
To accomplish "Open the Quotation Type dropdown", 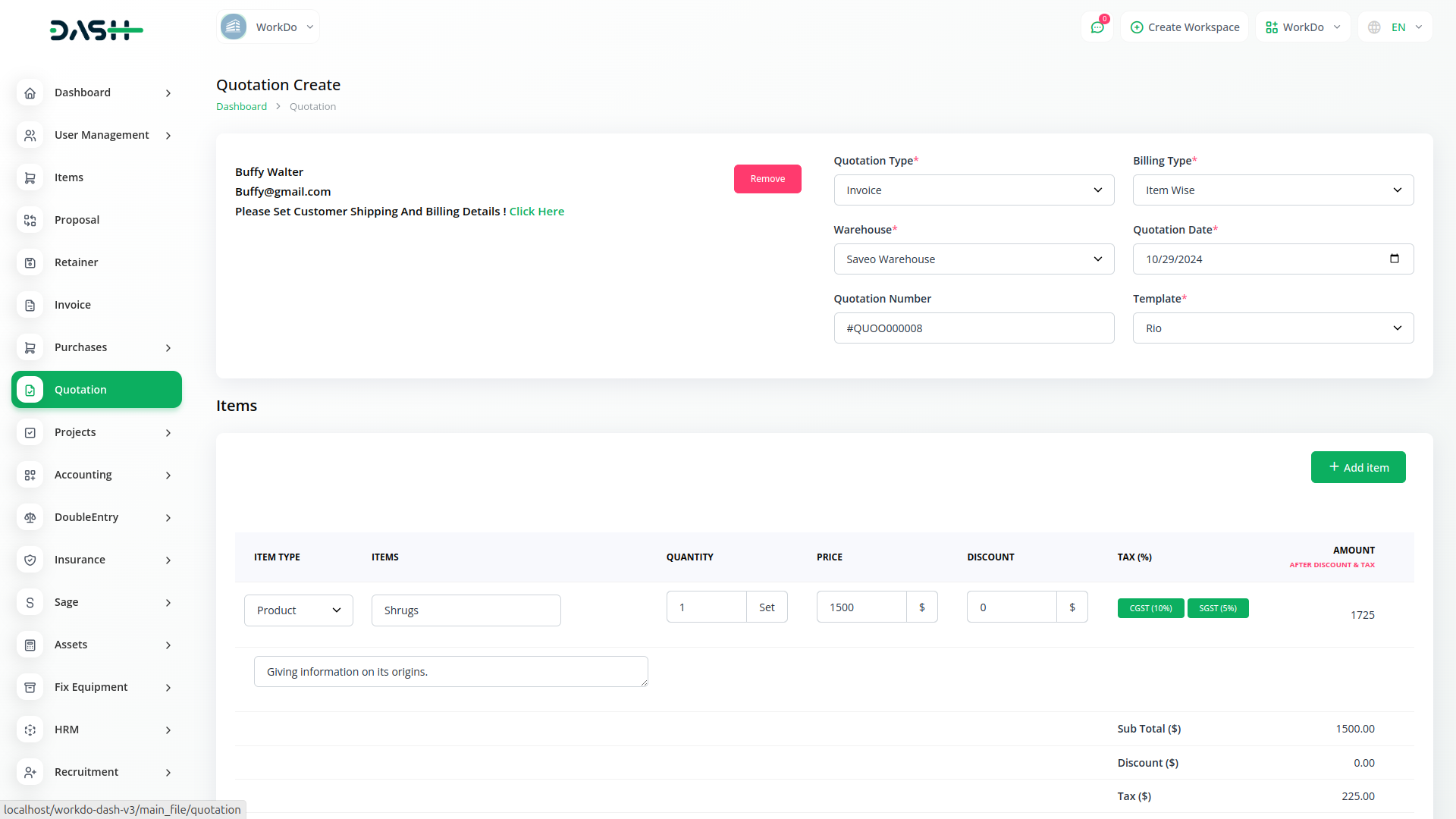I will 974,190.
